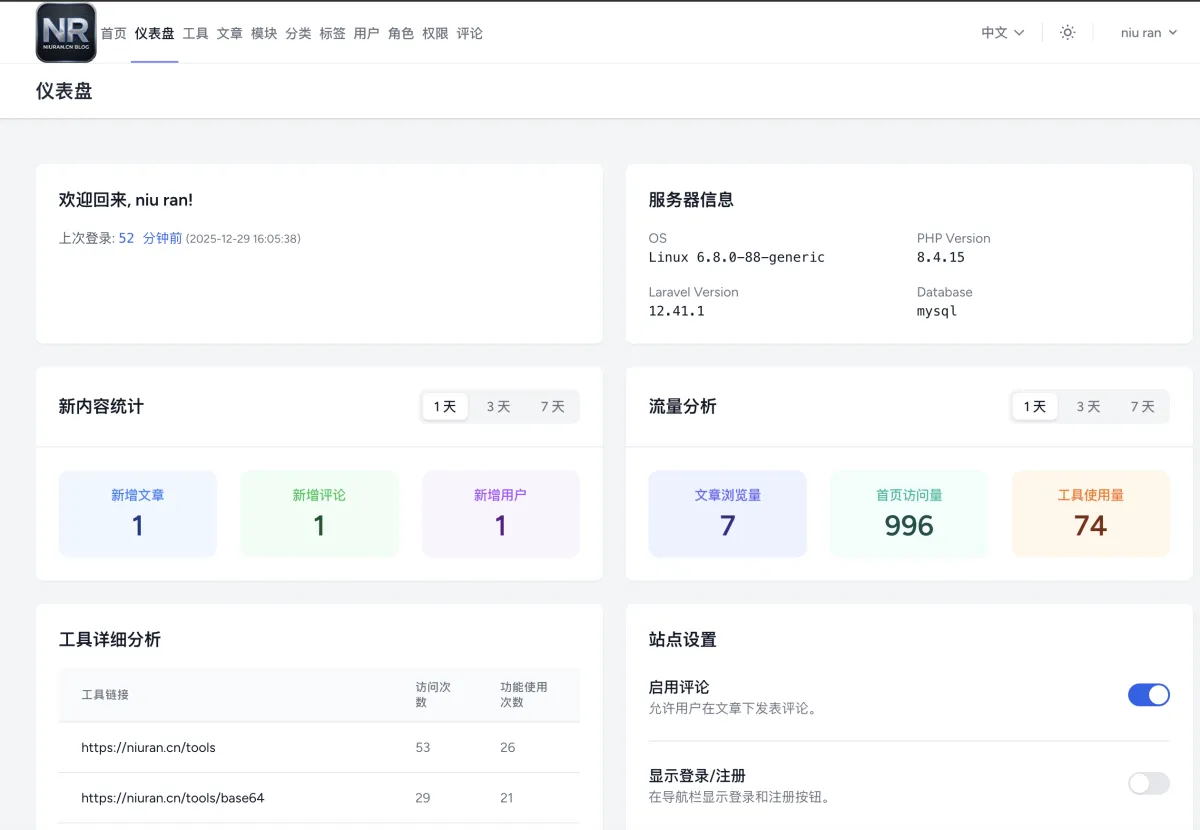1200x830 pixels.
Task: Click the 新增文章 stat card
Action: pyautogui.click(x=138, y=514)
